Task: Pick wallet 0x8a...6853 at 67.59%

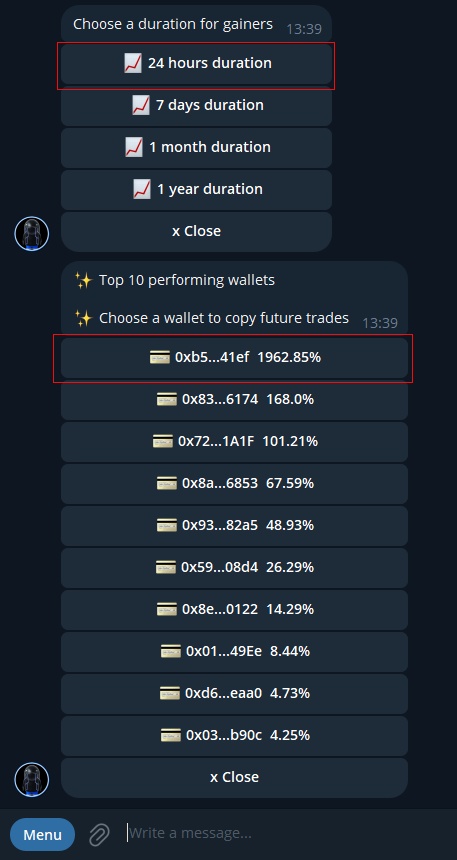Action: click(234, 484)
